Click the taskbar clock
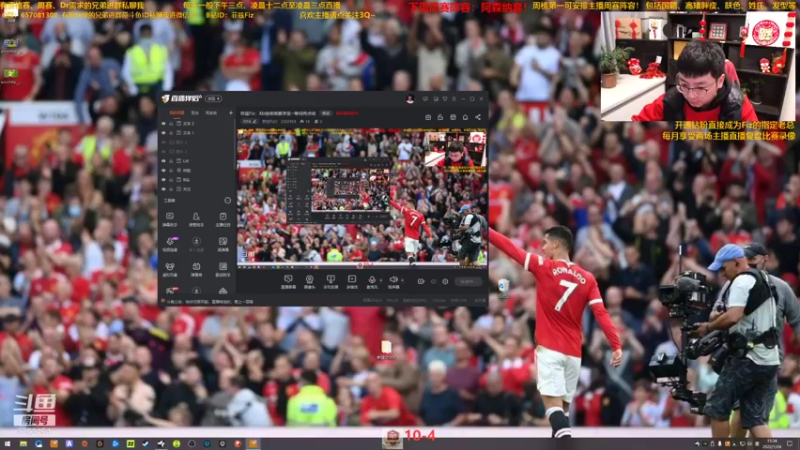Image resolution: width=800 pixels, height=450 pixels. coord(772,443)
